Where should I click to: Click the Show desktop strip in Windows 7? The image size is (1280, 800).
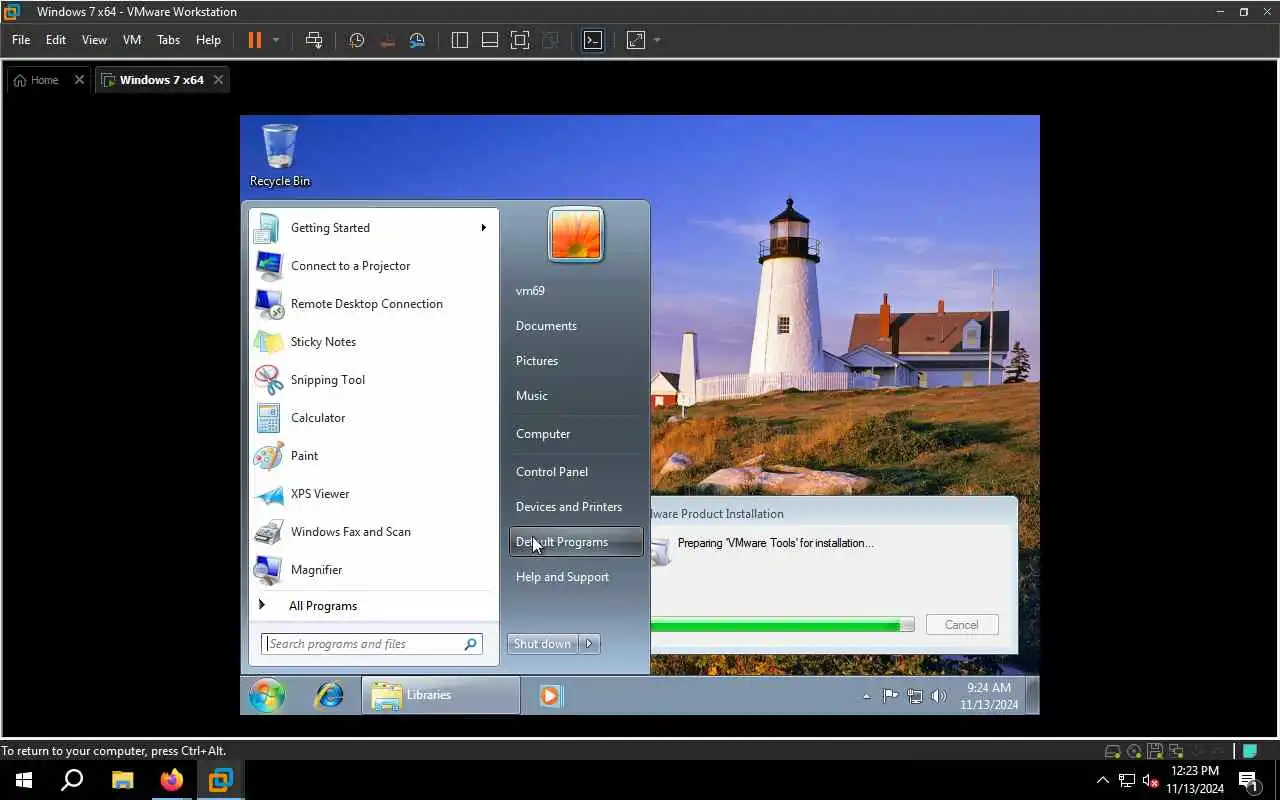tap(1033, 695)
